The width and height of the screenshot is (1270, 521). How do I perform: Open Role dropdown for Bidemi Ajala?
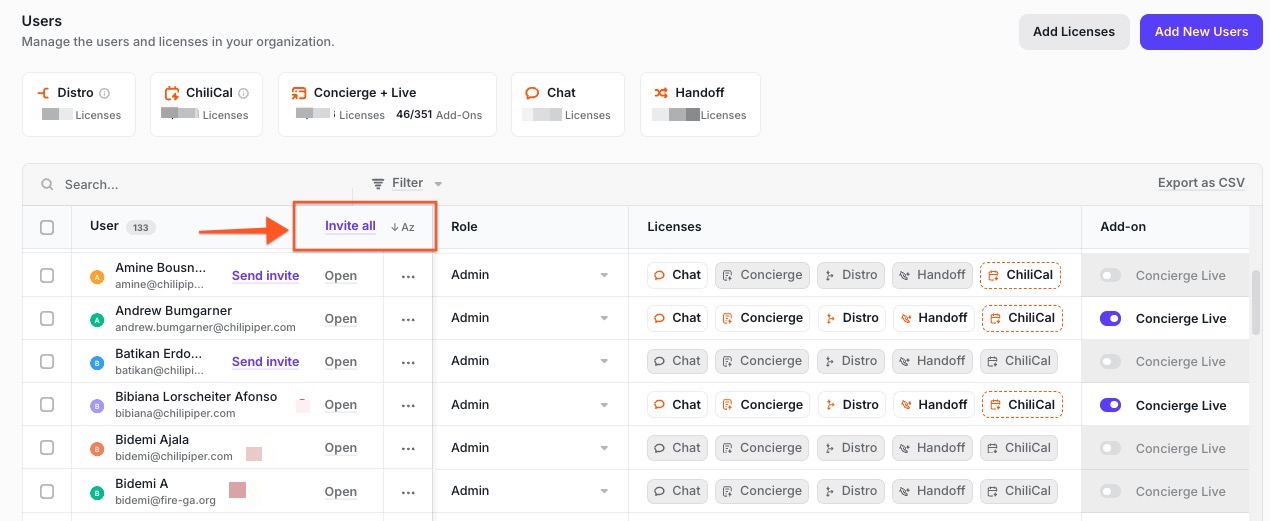[530, 448]
